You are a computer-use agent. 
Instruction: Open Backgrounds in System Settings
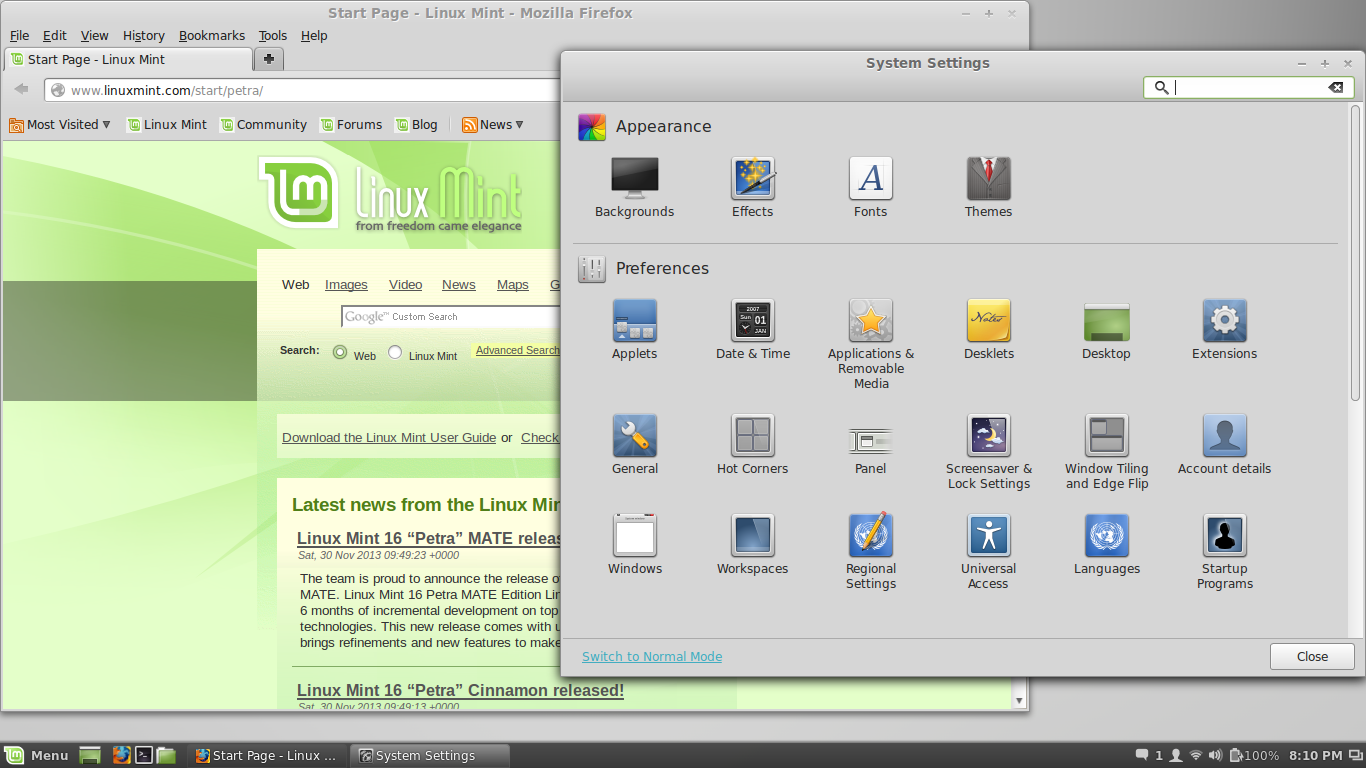click(634, 188)
